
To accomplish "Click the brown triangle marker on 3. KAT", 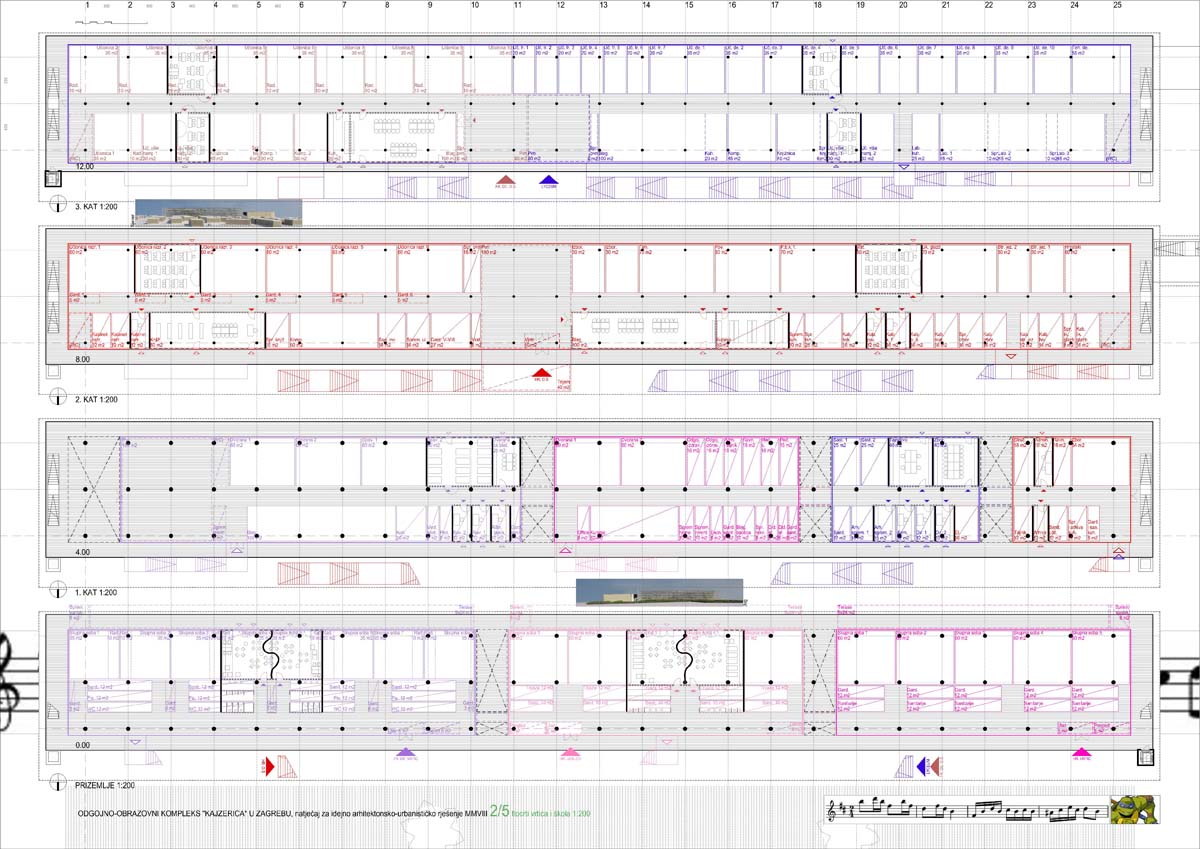I will pos(506,180).
